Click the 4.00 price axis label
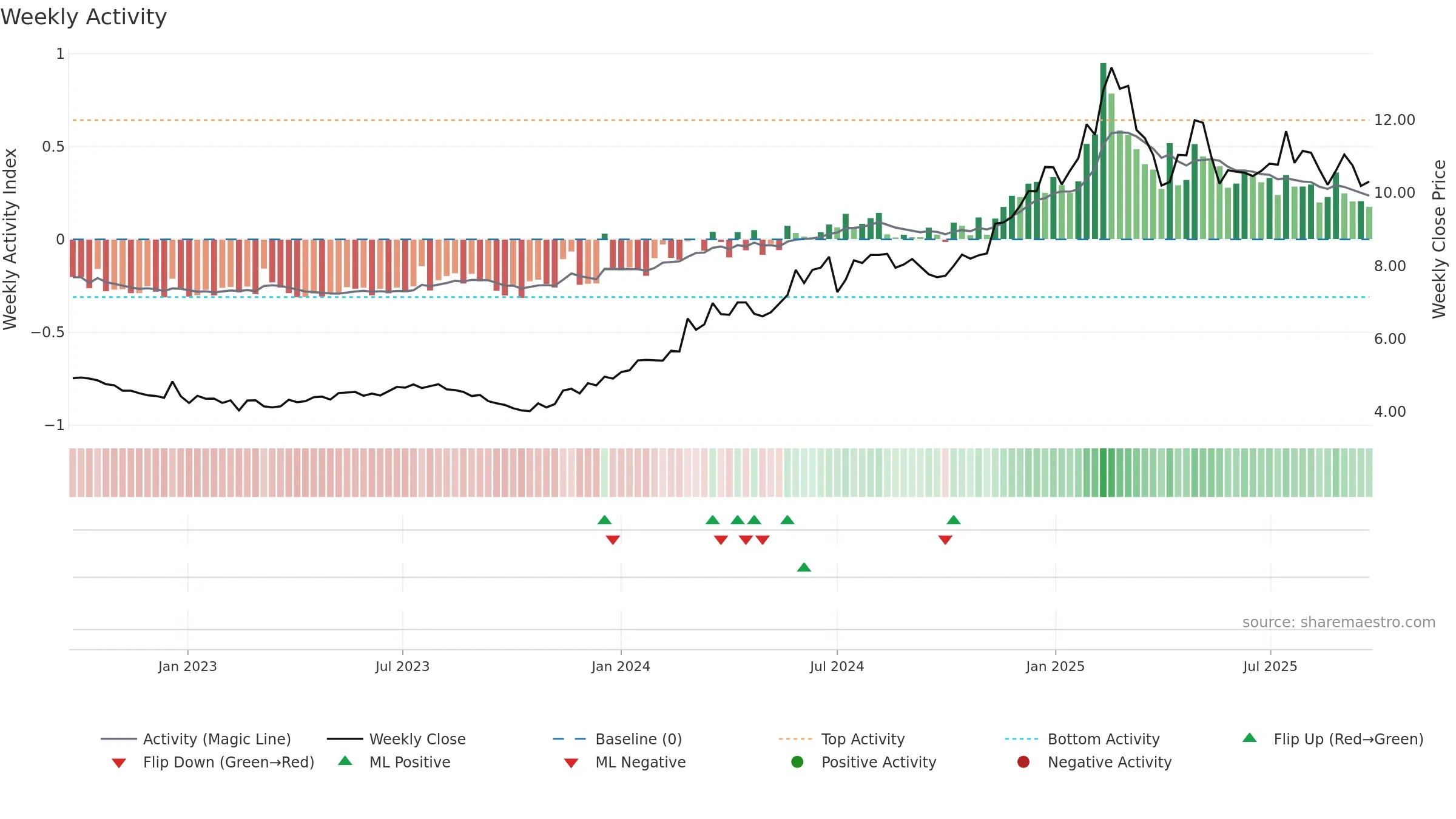Image resolution: width=1456 pixels, height=819 pixels. pos(1390,411)
